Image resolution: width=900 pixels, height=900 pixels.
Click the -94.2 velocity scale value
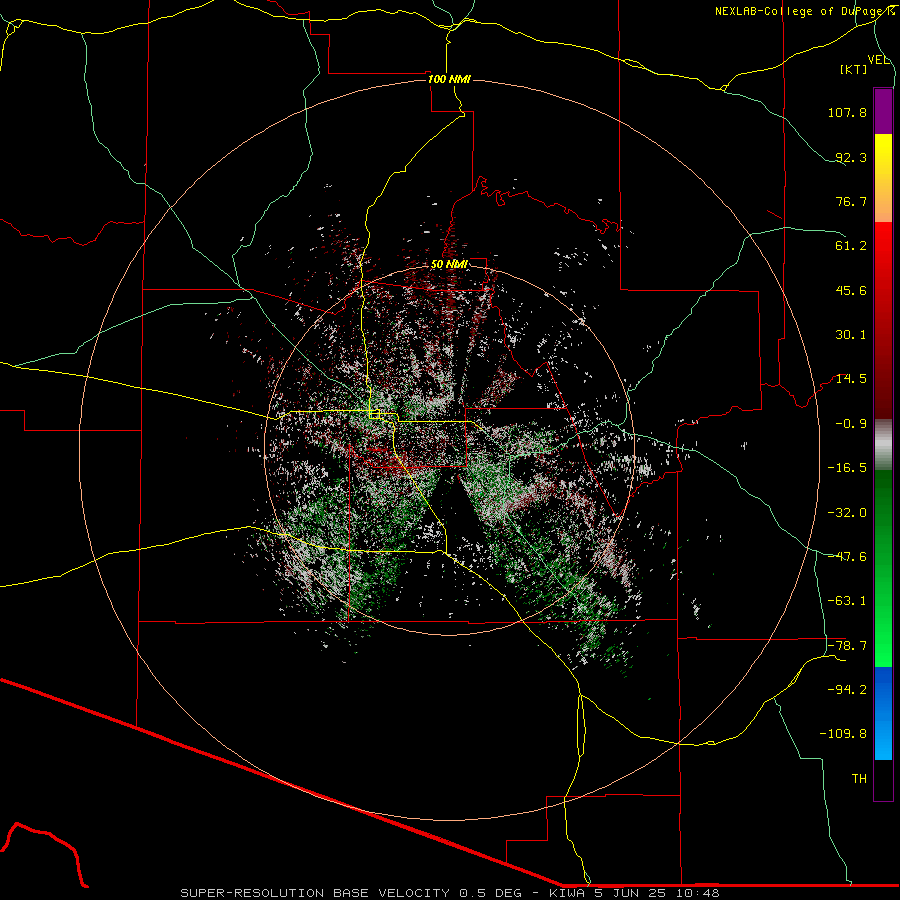point(847,690)
